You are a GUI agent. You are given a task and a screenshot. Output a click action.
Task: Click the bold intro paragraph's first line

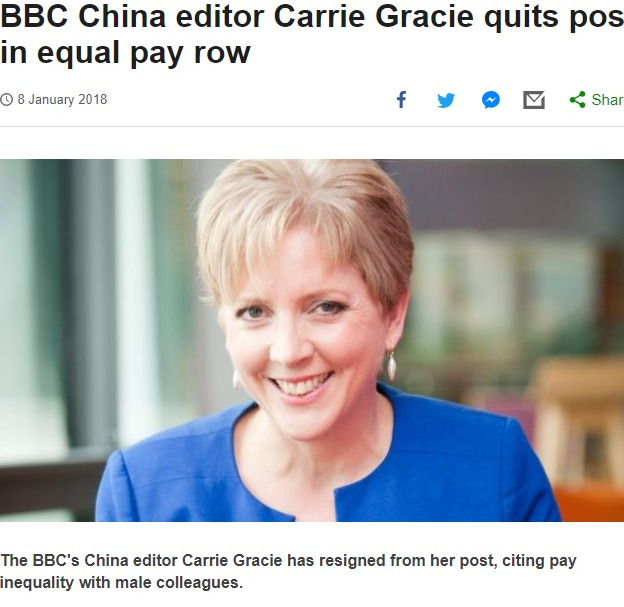coord(289,560)
